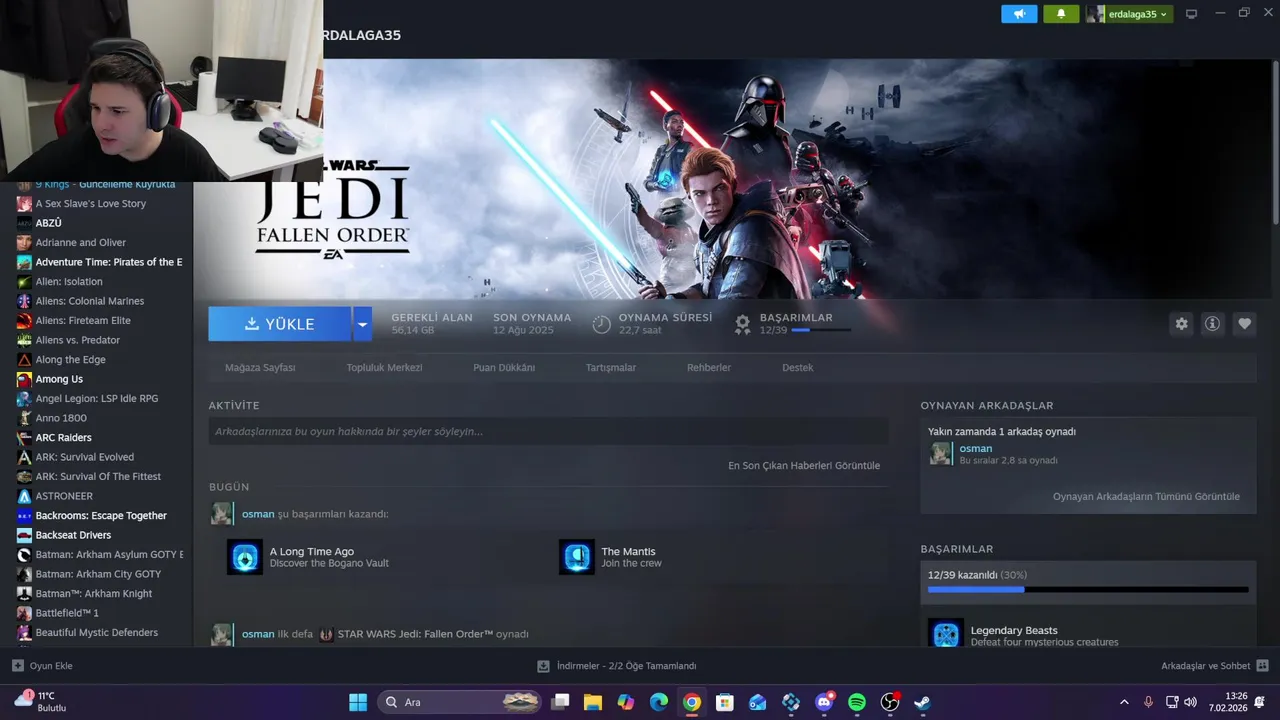Open the Windows Start menu

point(358,702)
